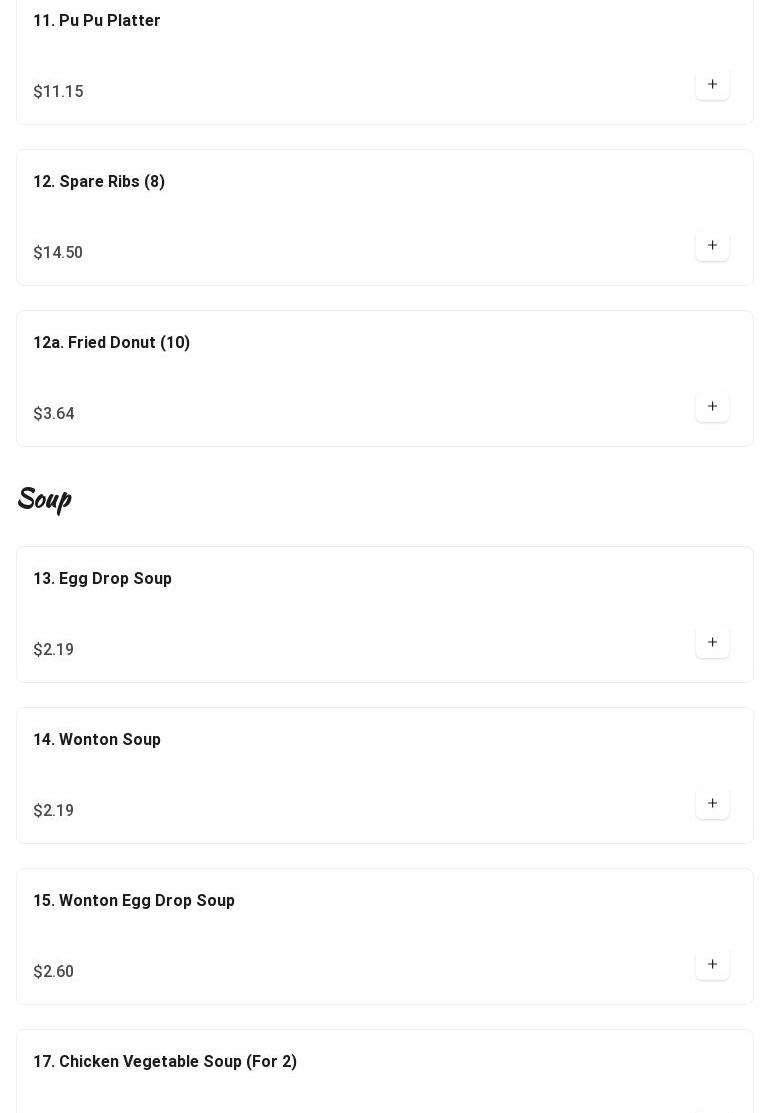Click the $3.64 Fried Donut price
The image size is (770, 1113).
(x=54, y=414)
